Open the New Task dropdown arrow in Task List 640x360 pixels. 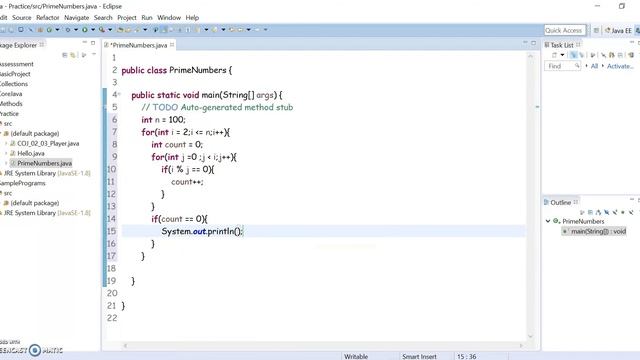562,55
